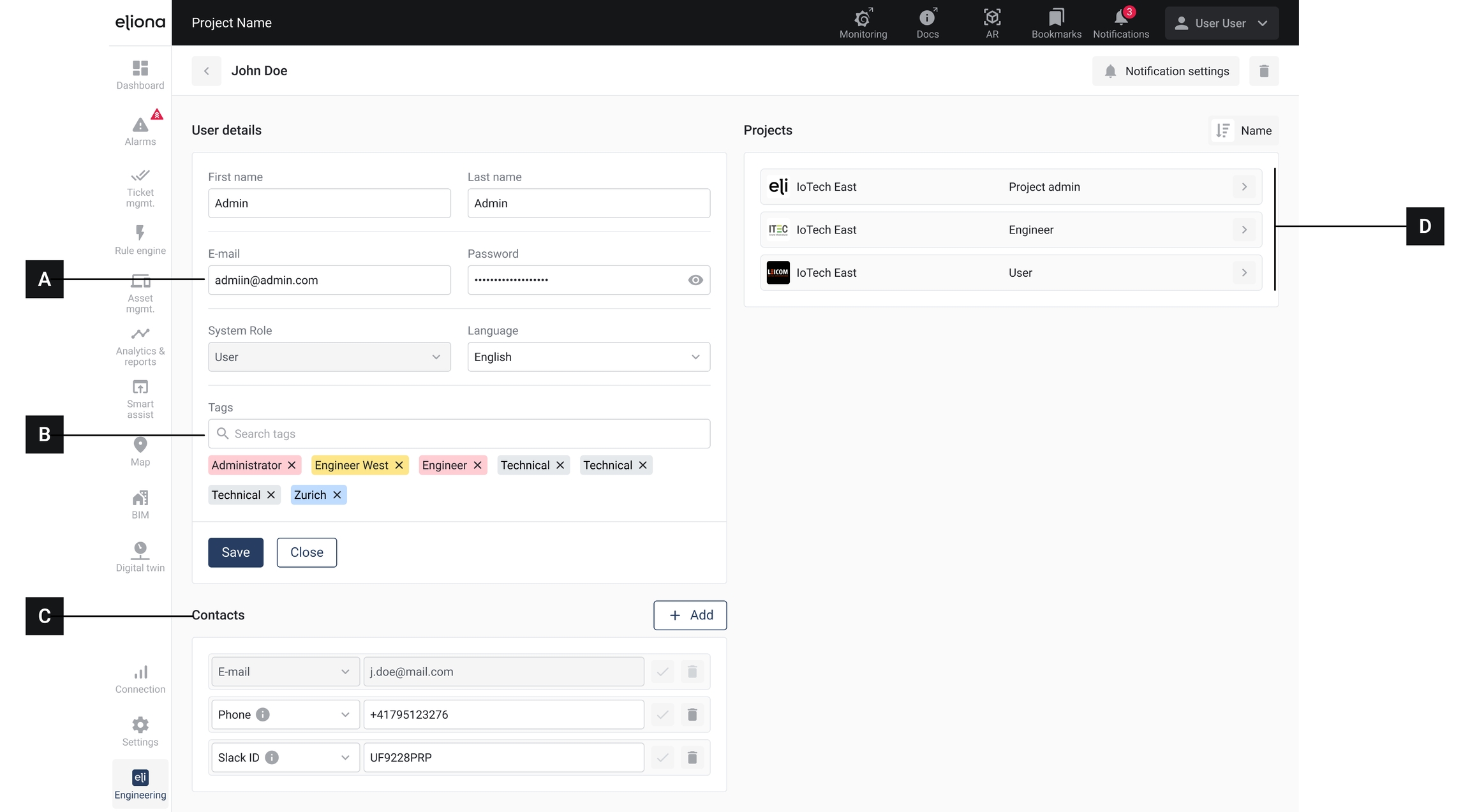Add a new contact entry
The width and height of the screenshot is (1470, 812).
pos(690,615)
